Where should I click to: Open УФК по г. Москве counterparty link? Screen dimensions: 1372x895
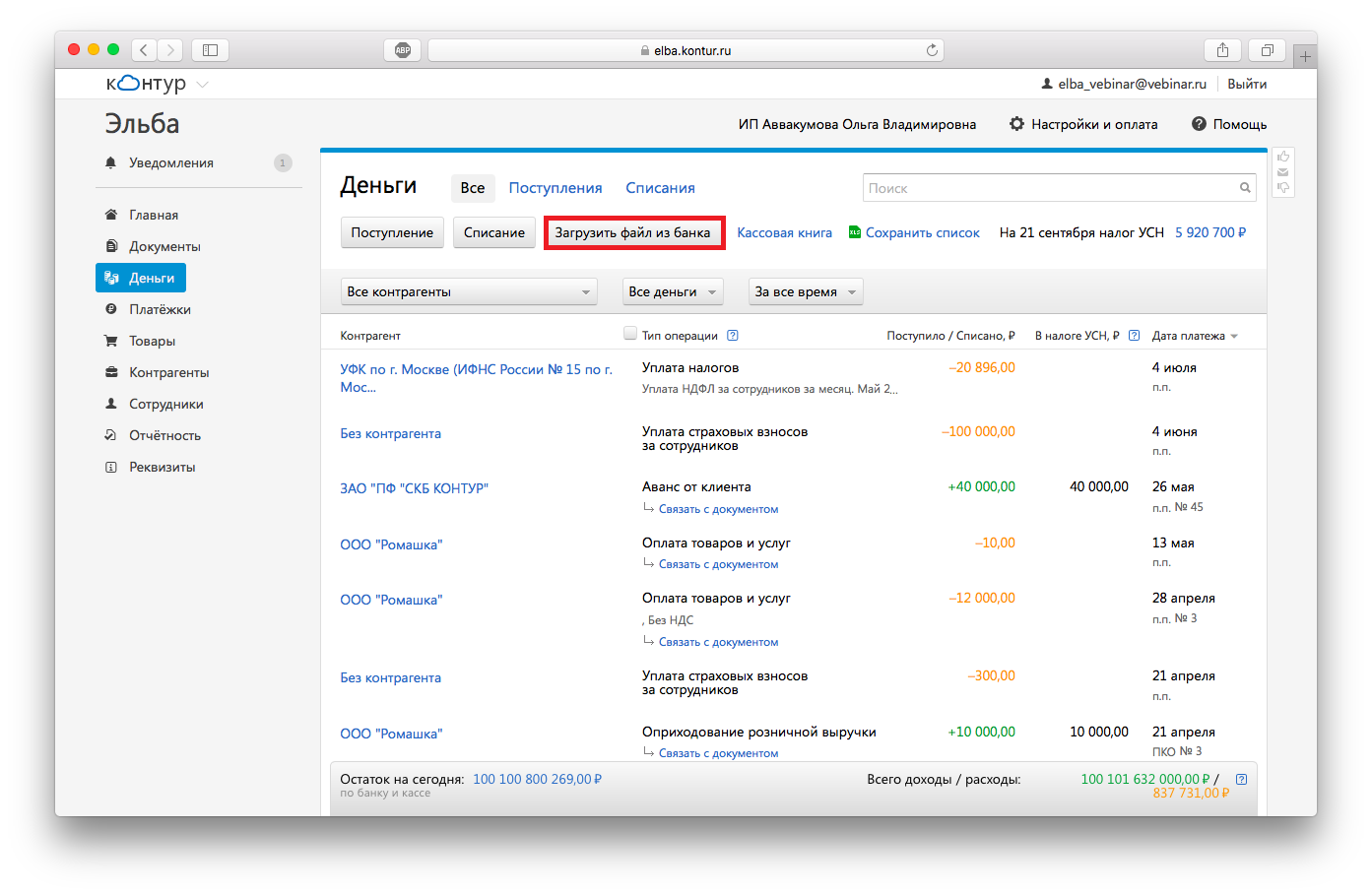click(x=477, y=378)
